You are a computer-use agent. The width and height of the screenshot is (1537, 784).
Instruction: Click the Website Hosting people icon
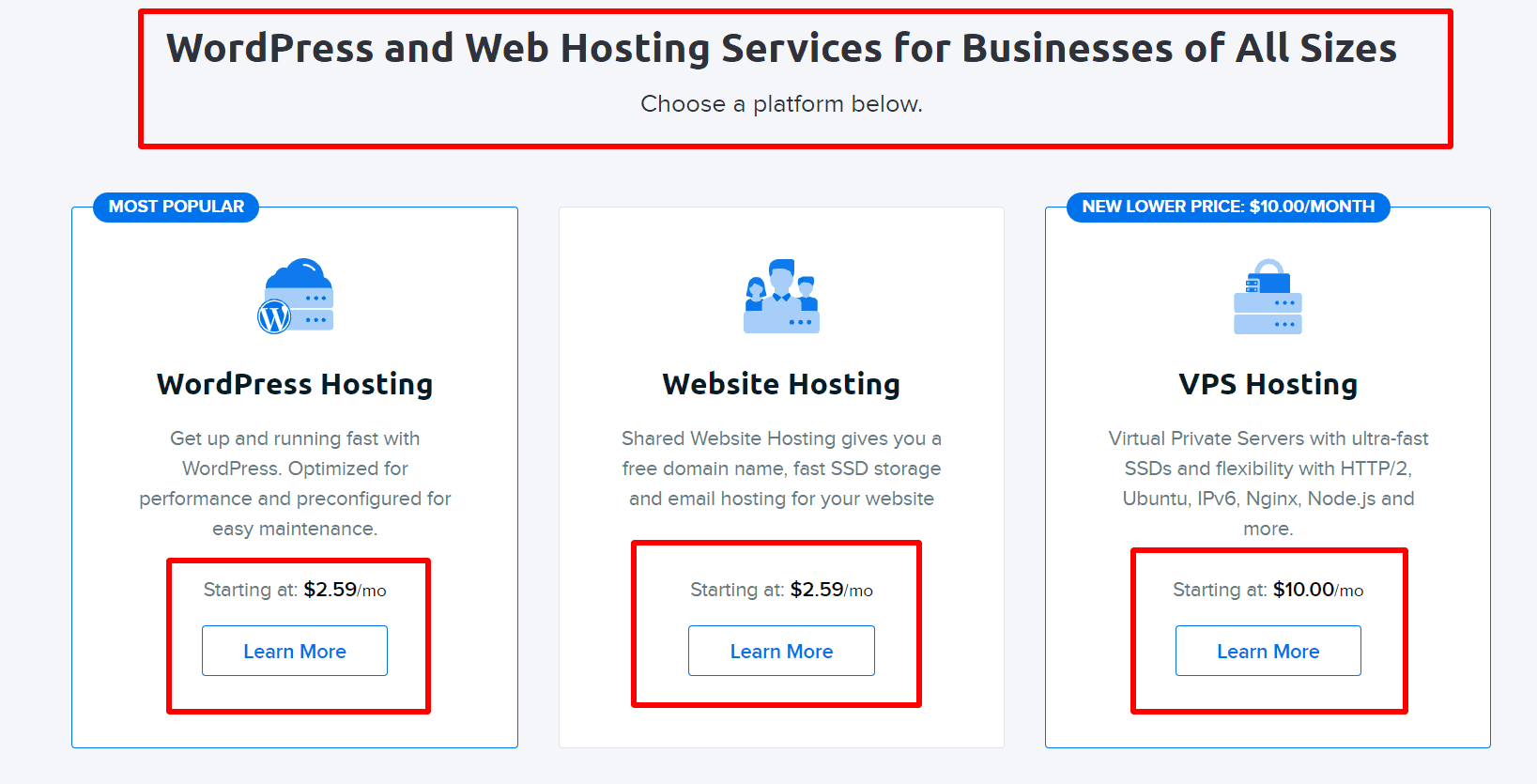781,296
